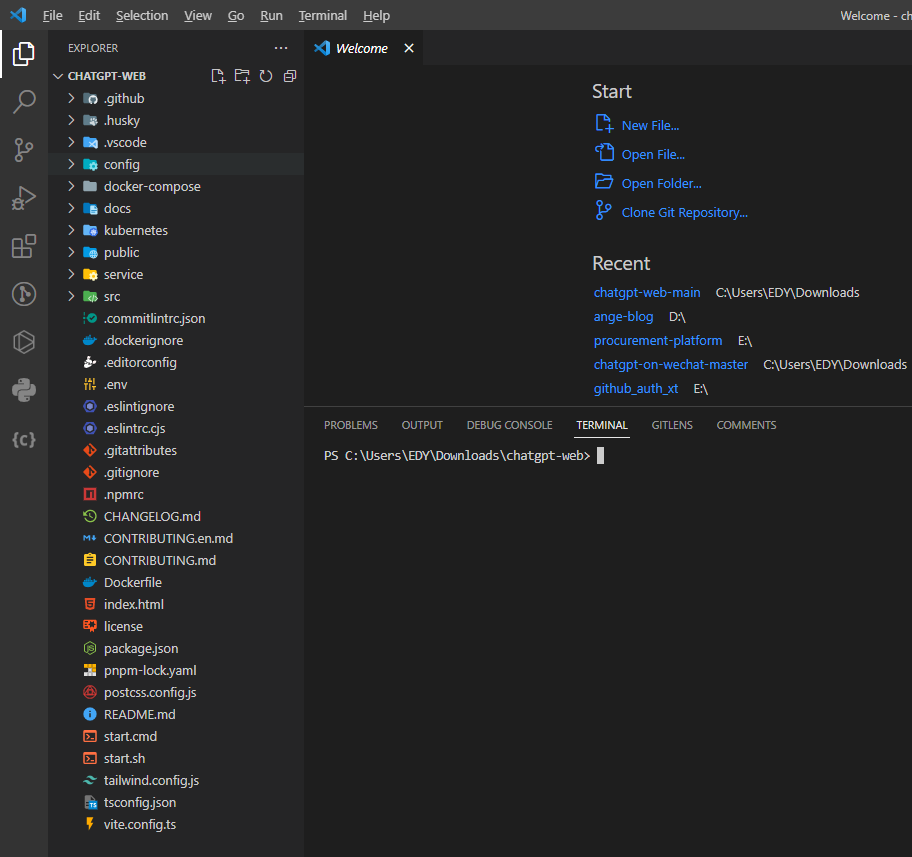
Task: Open the View menu
Action: tap(198, 16)
